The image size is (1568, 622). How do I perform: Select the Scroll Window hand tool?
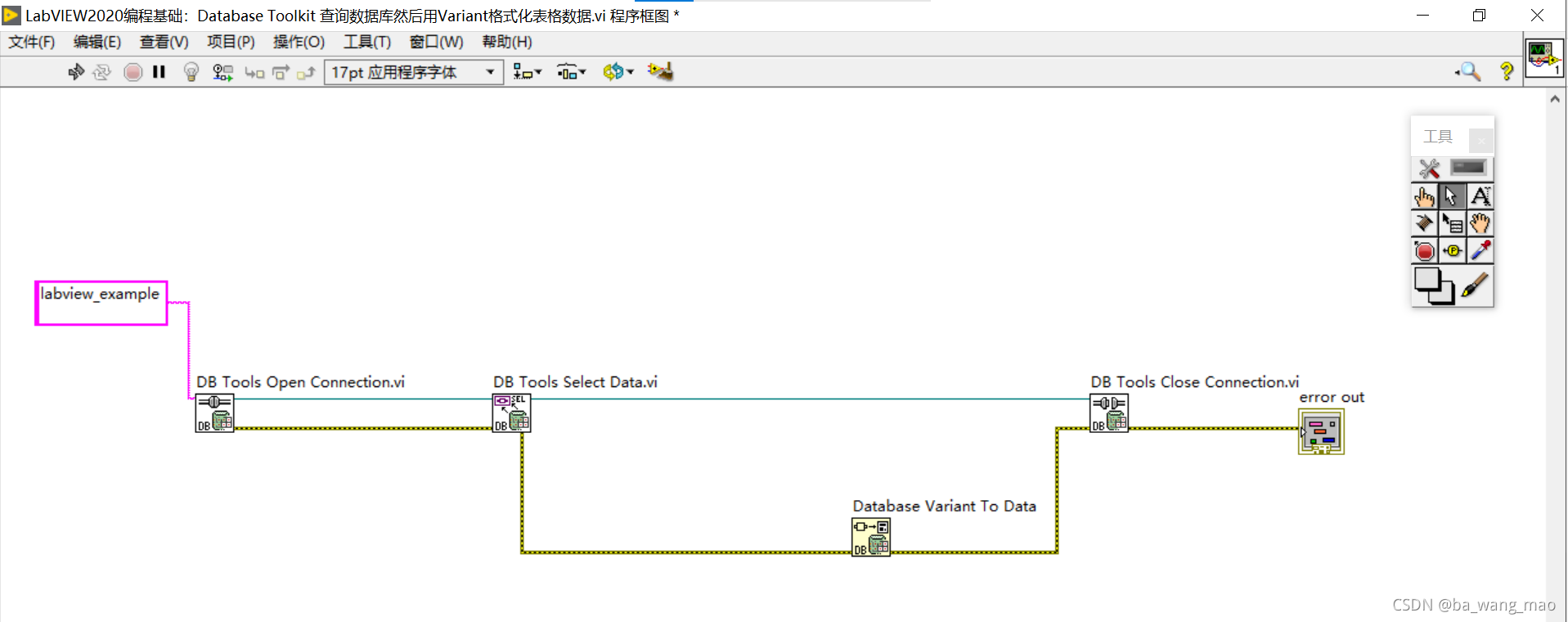[1480, 223]
